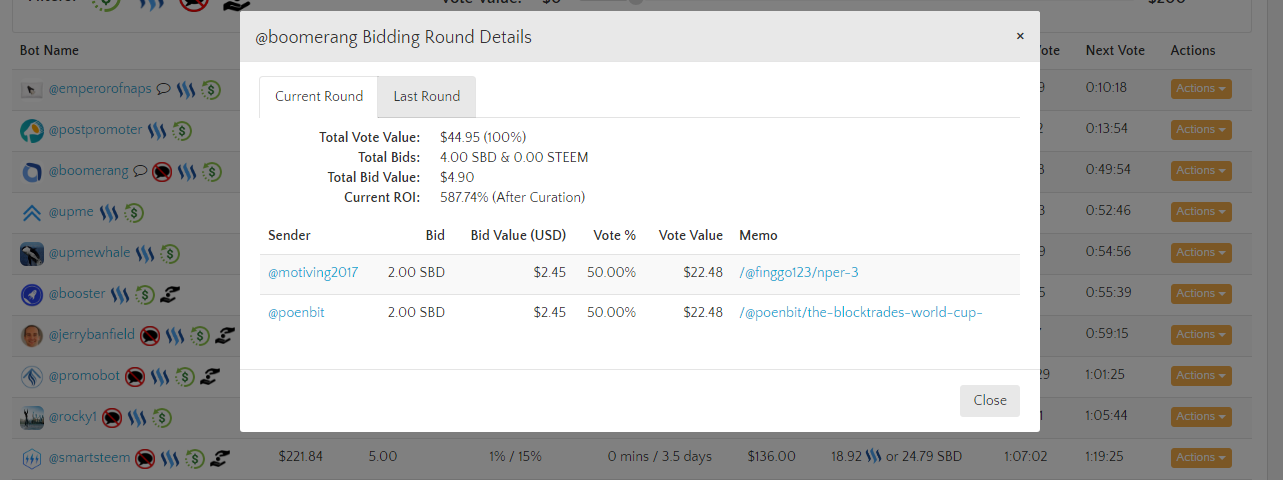Click the @promobot avatar icon
The height and width of the screenshot is (480, 1283).
[x=32, y=376]
